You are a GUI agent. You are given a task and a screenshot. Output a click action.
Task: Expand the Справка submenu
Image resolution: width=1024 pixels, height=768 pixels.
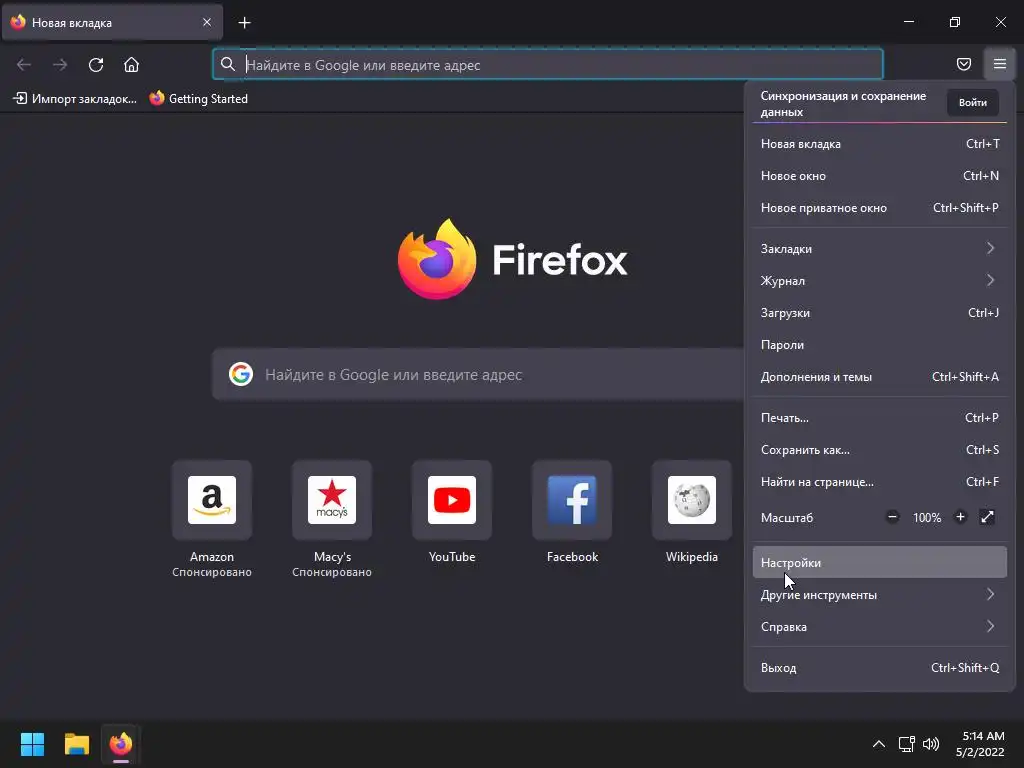pyautogui.click(x=880, y=627)
